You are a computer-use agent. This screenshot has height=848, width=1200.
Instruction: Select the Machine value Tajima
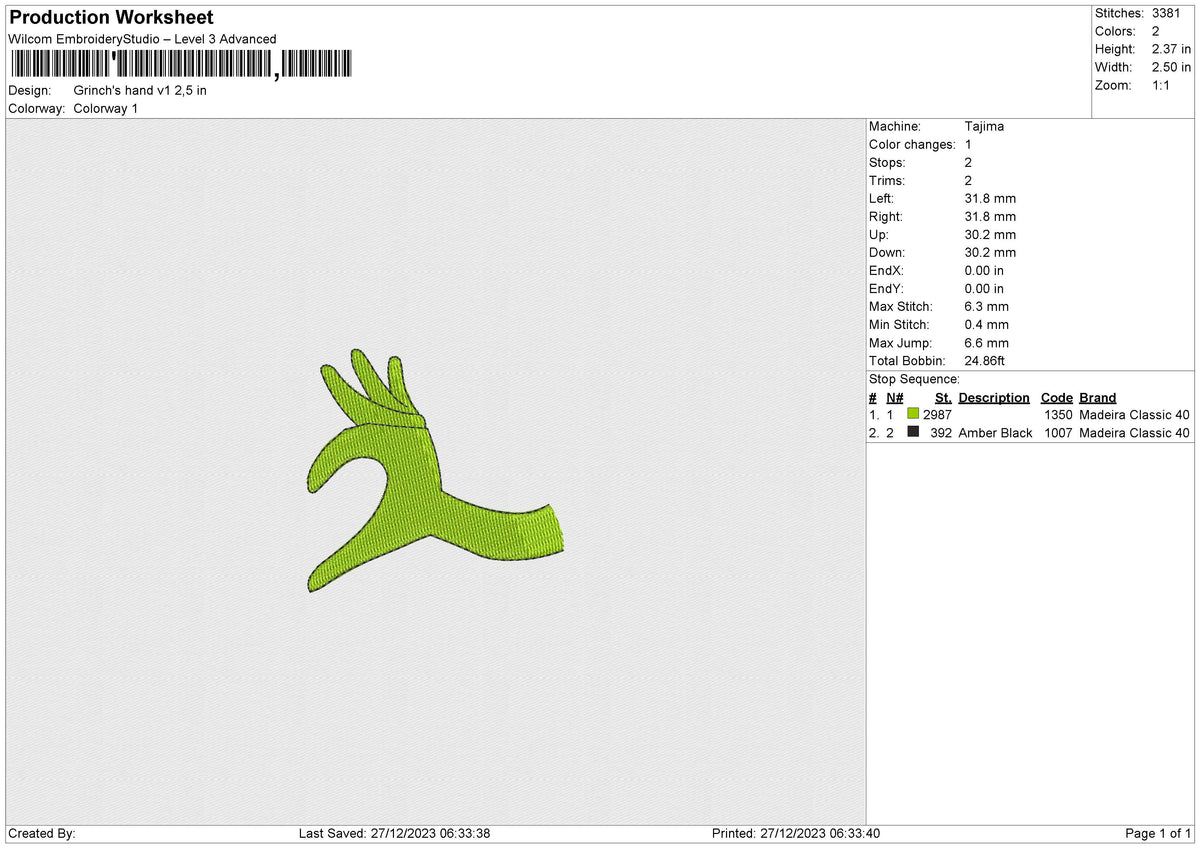tap(985, 126)
